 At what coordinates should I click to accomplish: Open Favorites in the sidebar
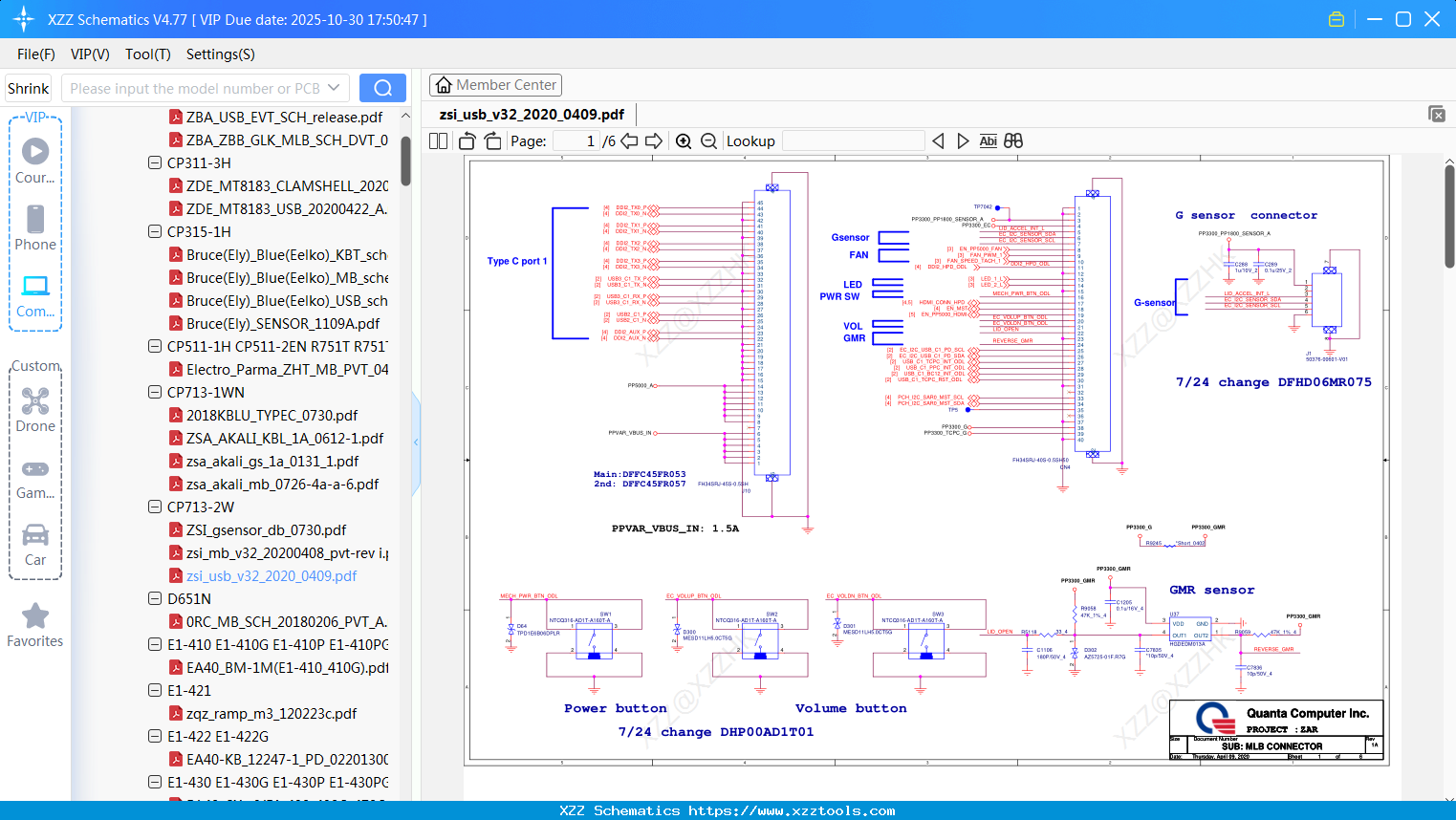click(35, 625)
